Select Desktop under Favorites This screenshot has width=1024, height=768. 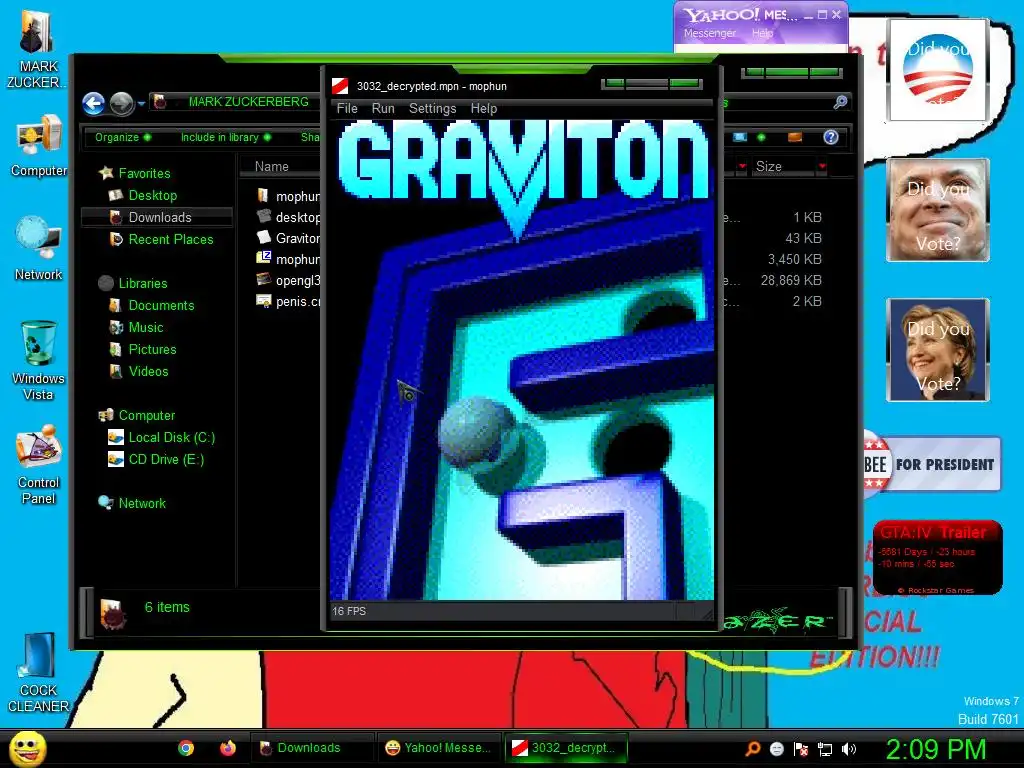tap(152, 195)
